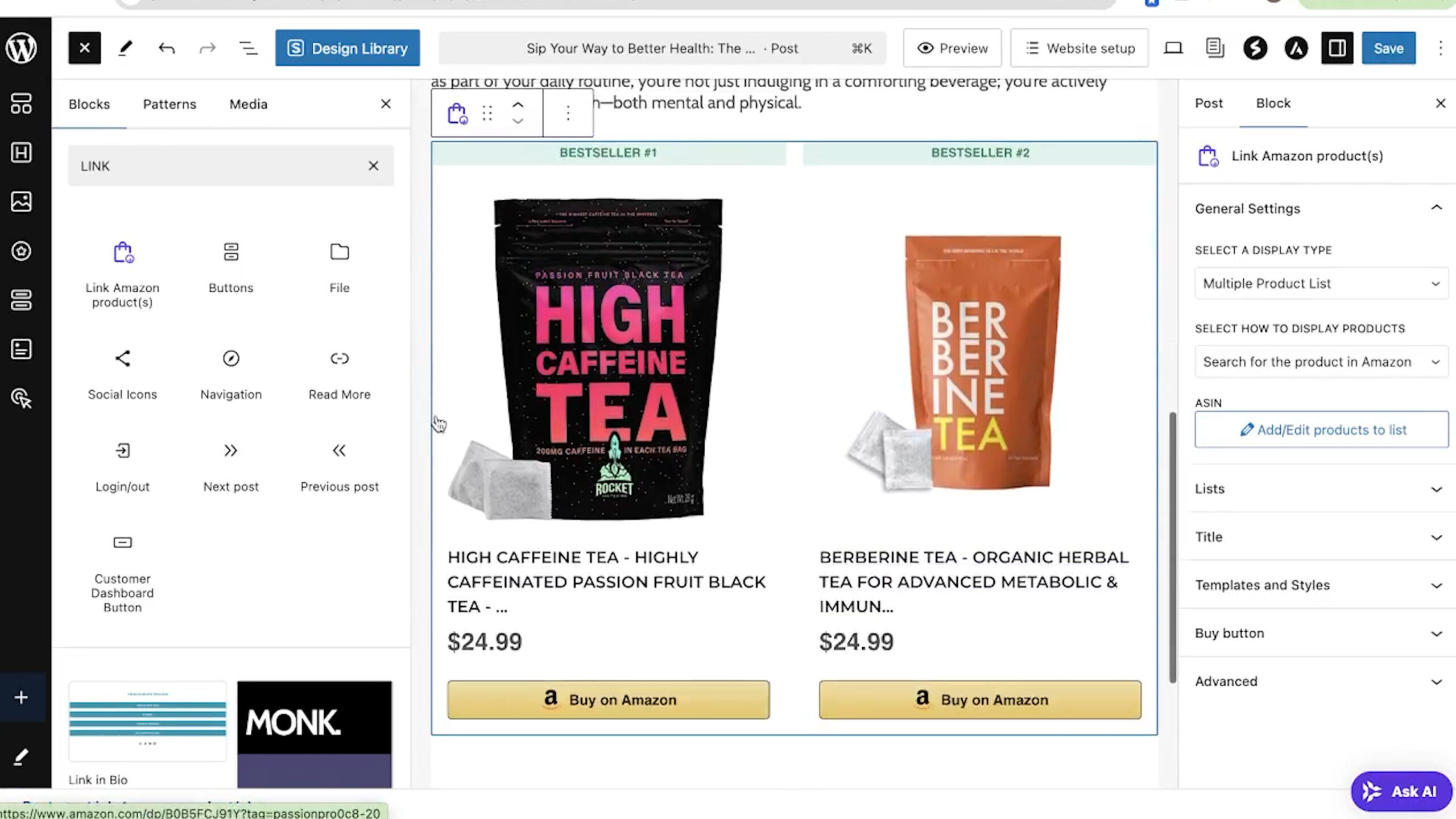Click the blue Save button

coord(1388,48)
